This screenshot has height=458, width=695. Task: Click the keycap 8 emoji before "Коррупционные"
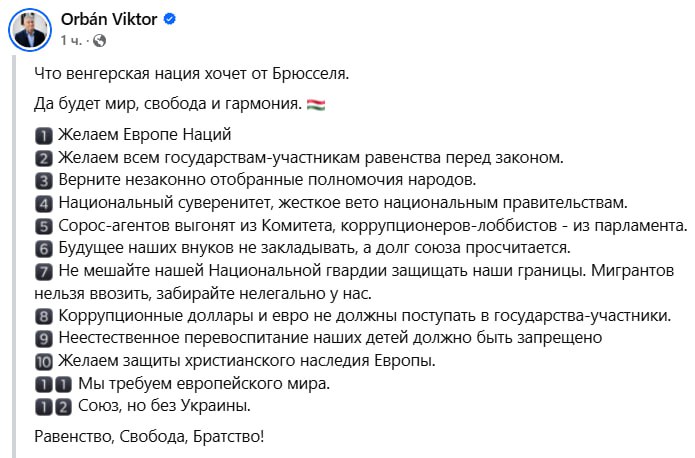point(43,317)
